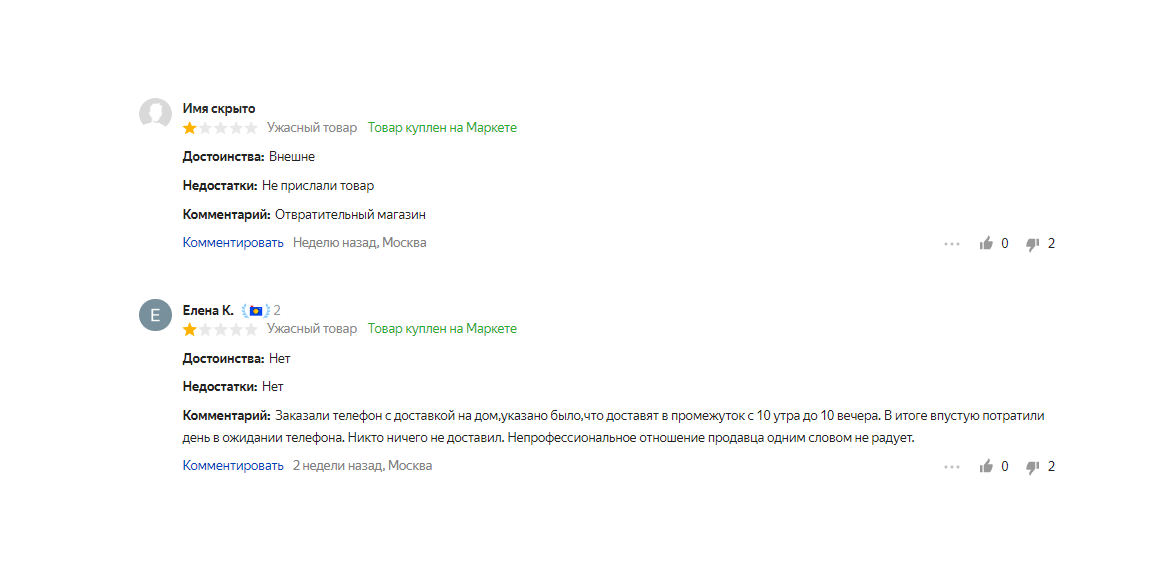The height and width of the screenshot is (567, 1173).
Task: Click first review's Товар куплен на Маркете label
Action: [442, 127]
